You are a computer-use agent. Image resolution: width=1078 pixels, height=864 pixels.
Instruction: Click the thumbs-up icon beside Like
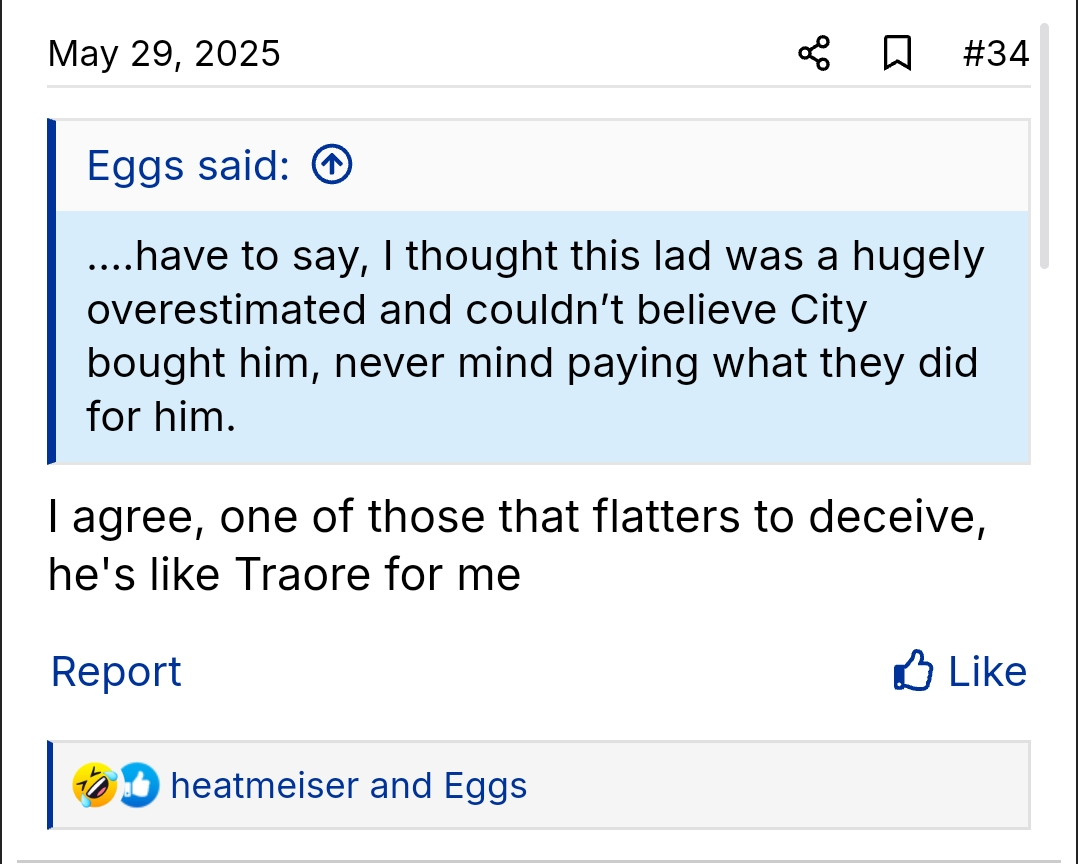[x=913, y=672]
